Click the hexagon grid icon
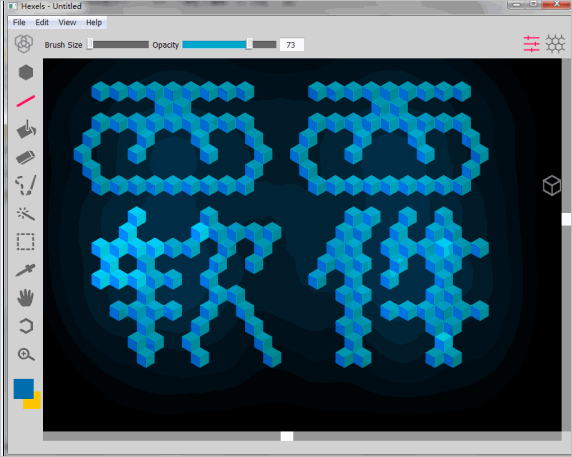572x457 pixels. coord(555,44)
